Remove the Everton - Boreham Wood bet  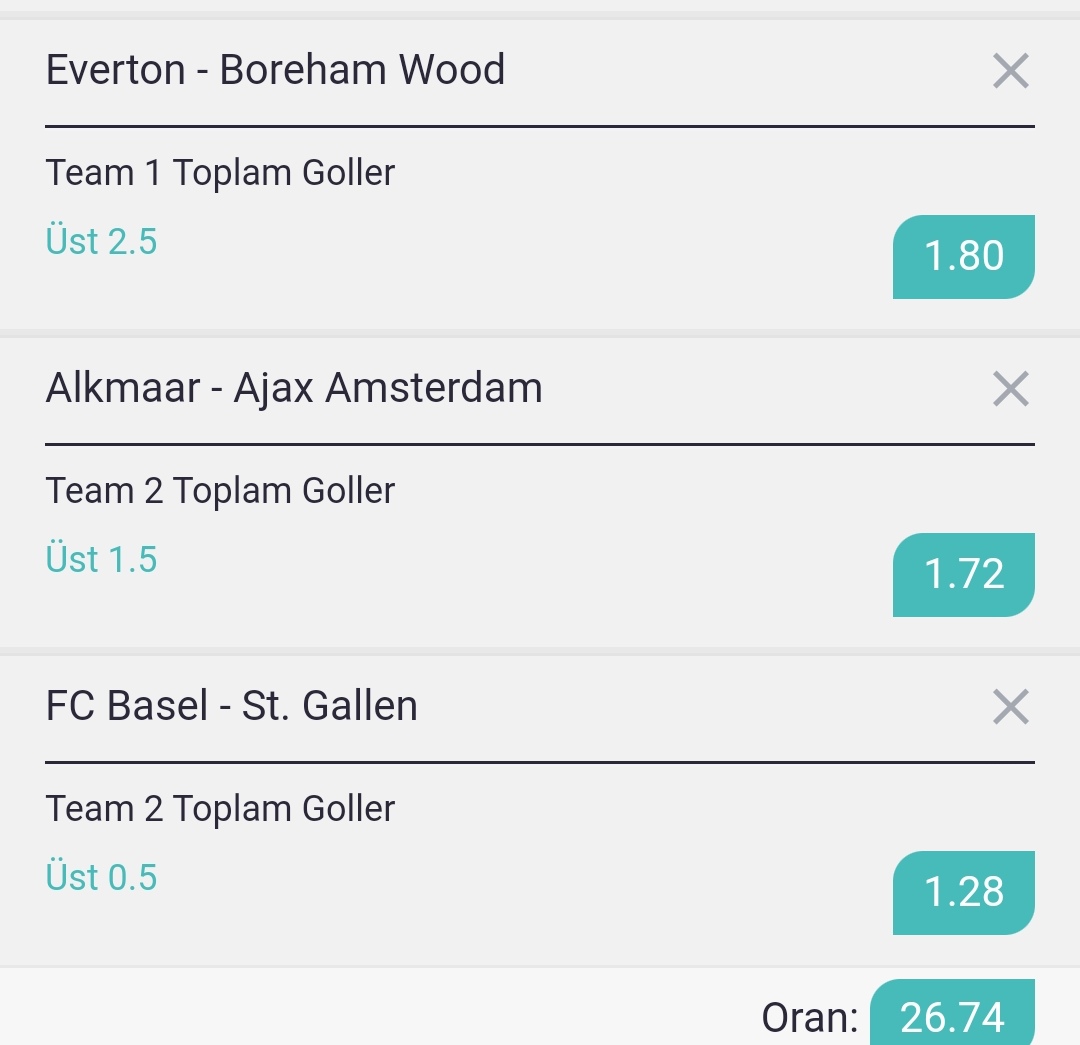1010,71
